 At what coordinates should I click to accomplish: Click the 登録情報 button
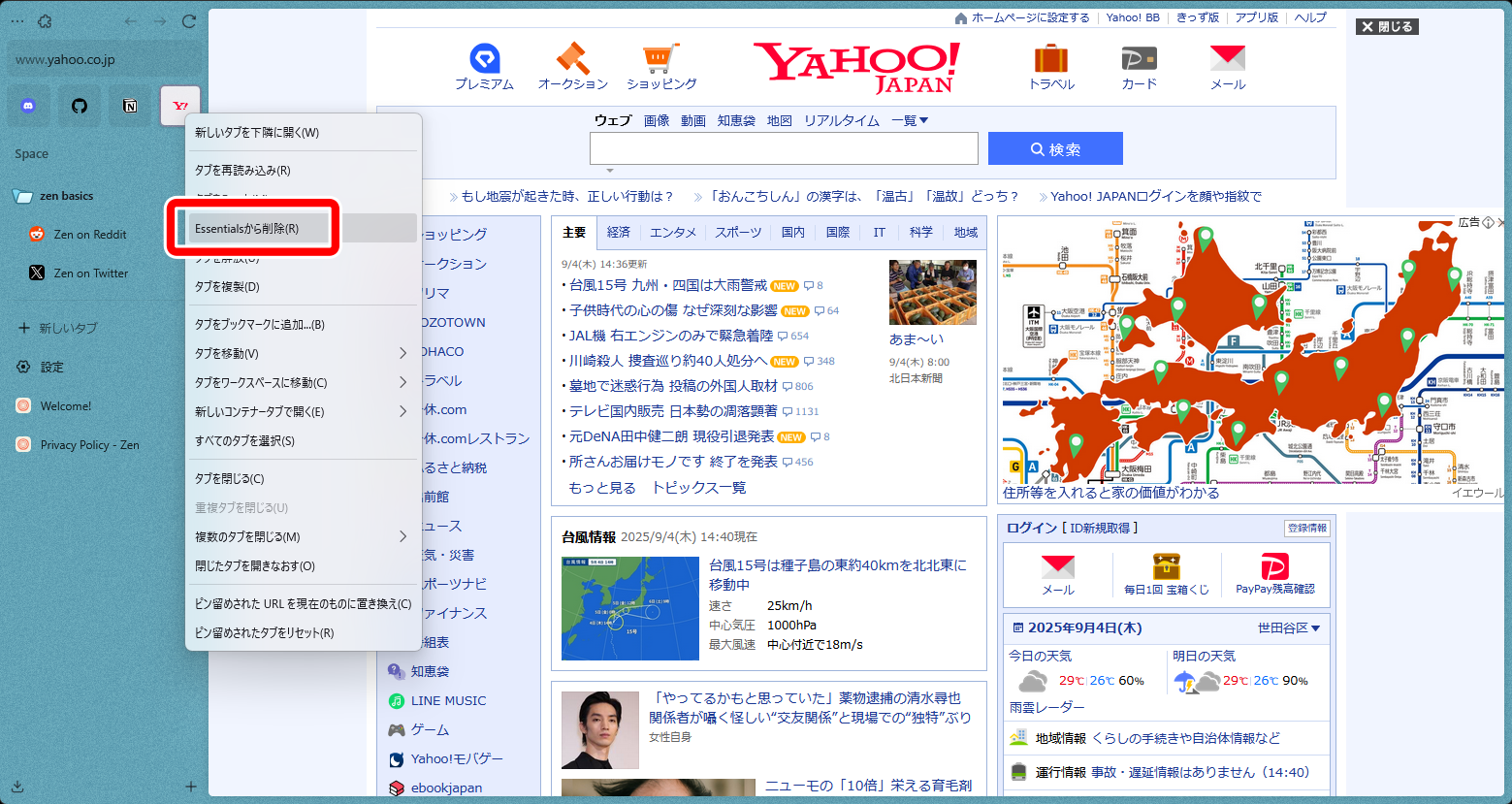(x=1306, y=528)
